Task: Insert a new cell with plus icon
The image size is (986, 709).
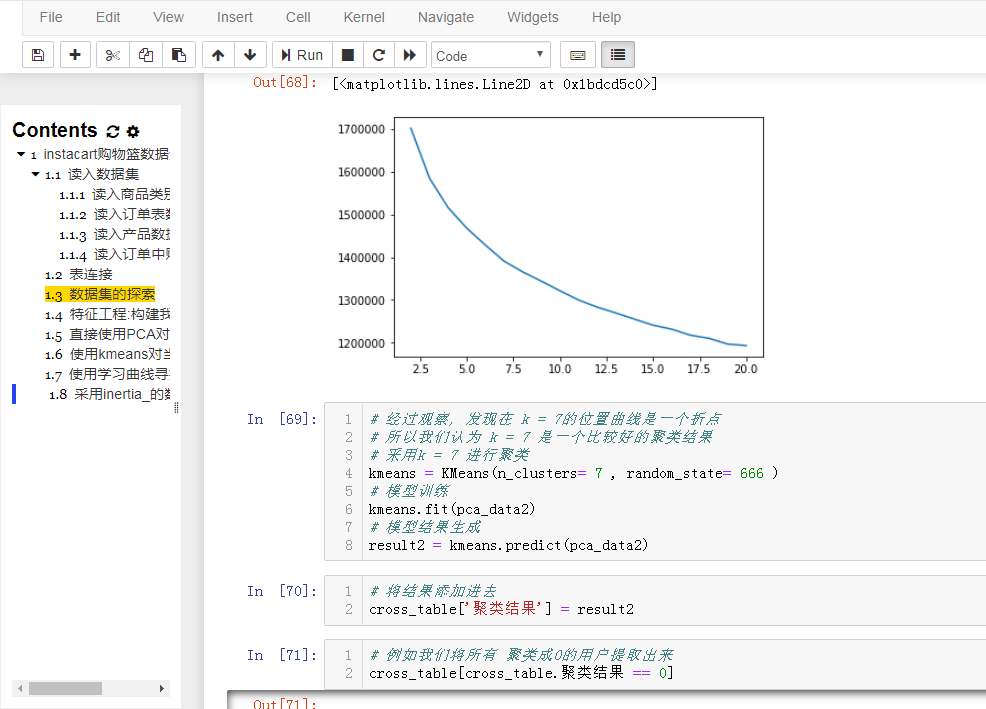Action: click(x=75, y=55)
